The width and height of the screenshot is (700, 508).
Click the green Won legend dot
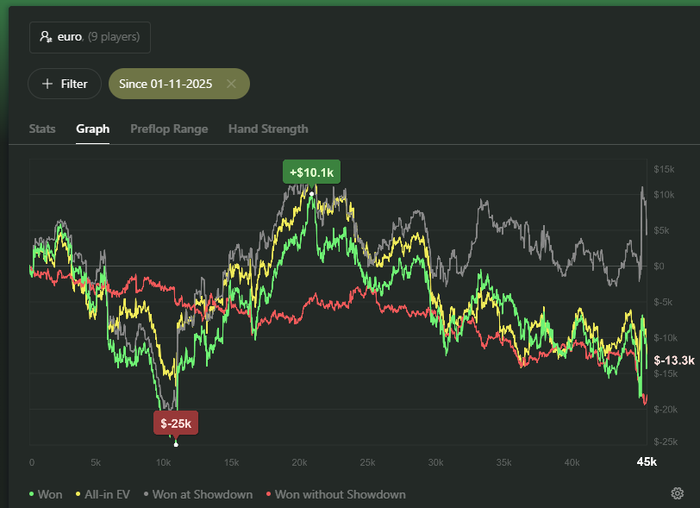(x=32, y=494)
